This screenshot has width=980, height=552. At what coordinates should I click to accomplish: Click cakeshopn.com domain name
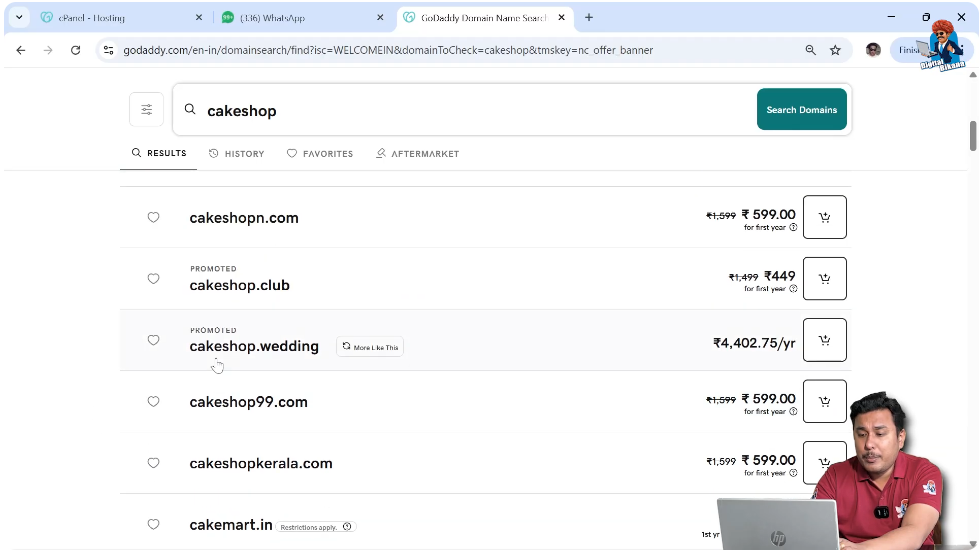point(244,218)
